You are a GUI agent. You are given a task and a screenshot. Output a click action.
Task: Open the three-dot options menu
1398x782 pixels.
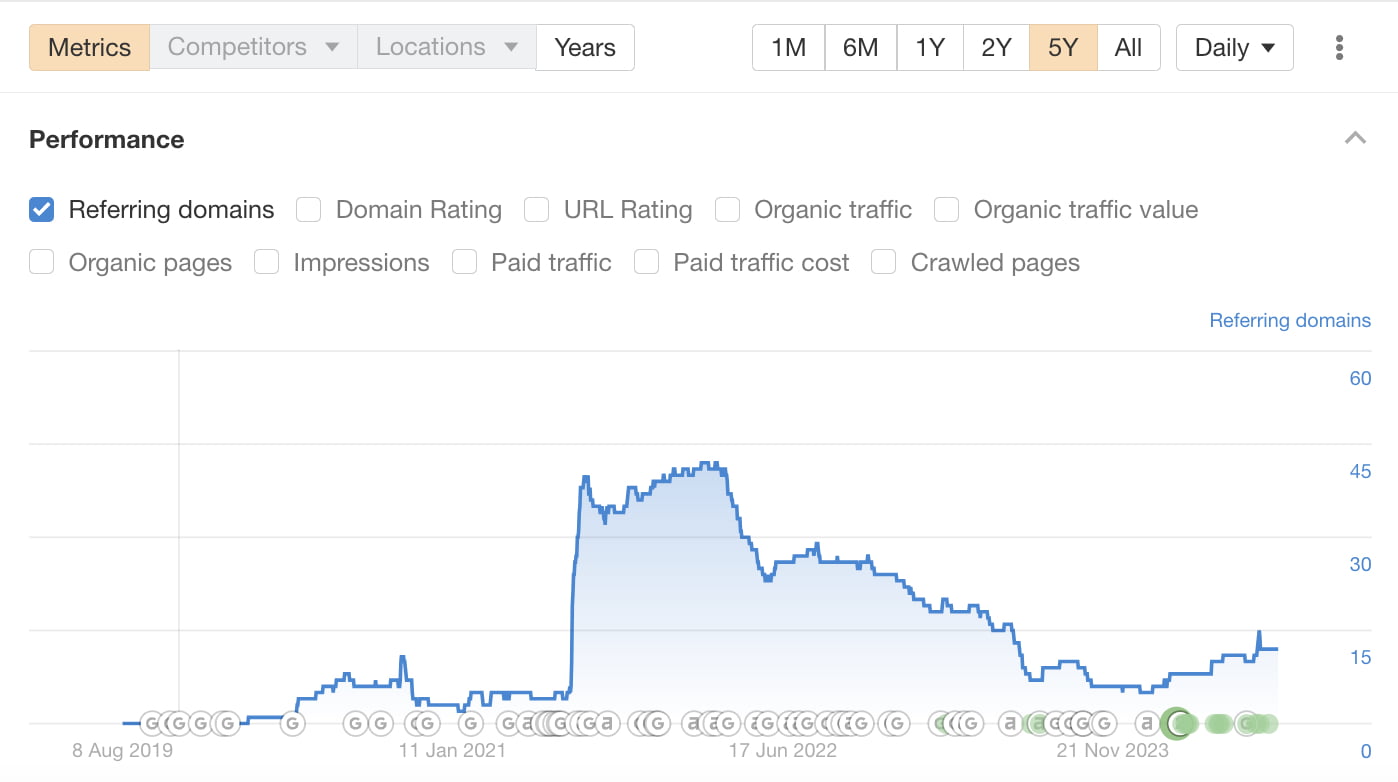point(1339,47)
